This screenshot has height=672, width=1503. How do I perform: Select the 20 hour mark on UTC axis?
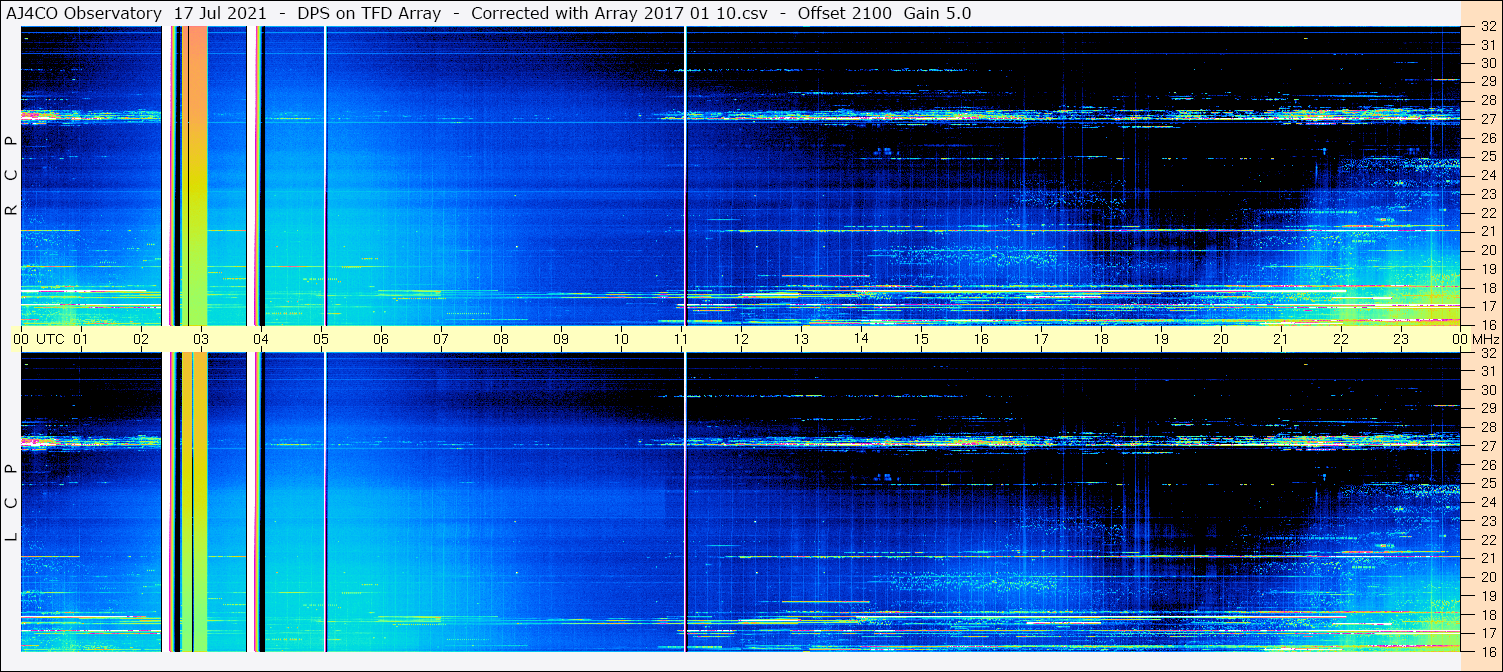pos(1221,339)
